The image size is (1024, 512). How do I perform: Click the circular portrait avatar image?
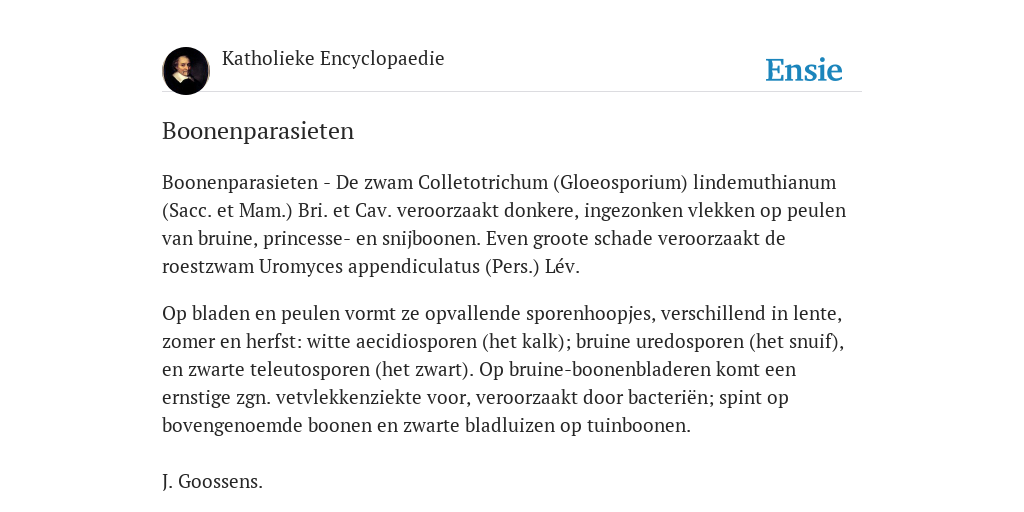[x=186, y=71]
